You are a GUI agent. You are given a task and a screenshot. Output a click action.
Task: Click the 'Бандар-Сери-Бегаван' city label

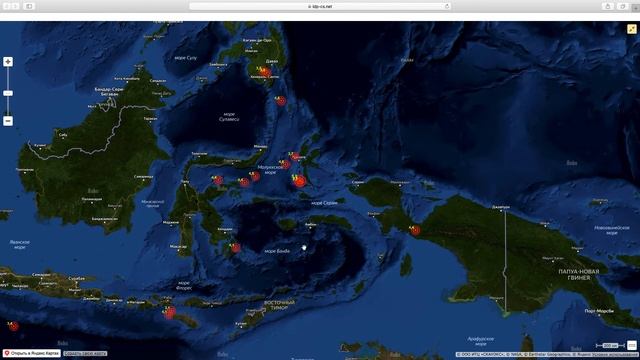click(x=109, y=91)
